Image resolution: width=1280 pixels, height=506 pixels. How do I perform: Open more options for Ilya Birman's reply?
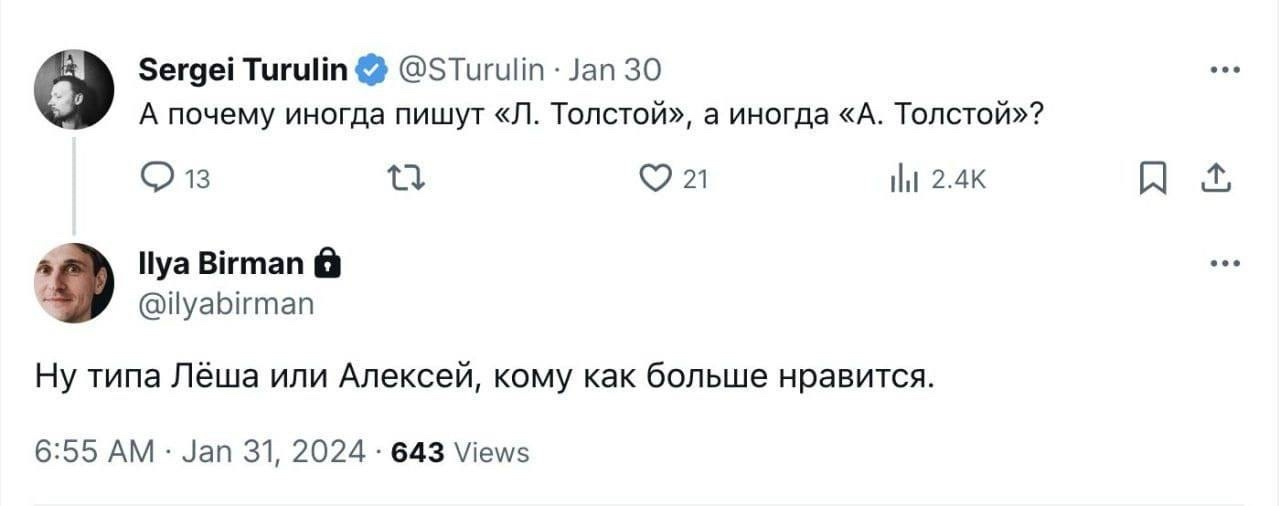point(1224,264)
